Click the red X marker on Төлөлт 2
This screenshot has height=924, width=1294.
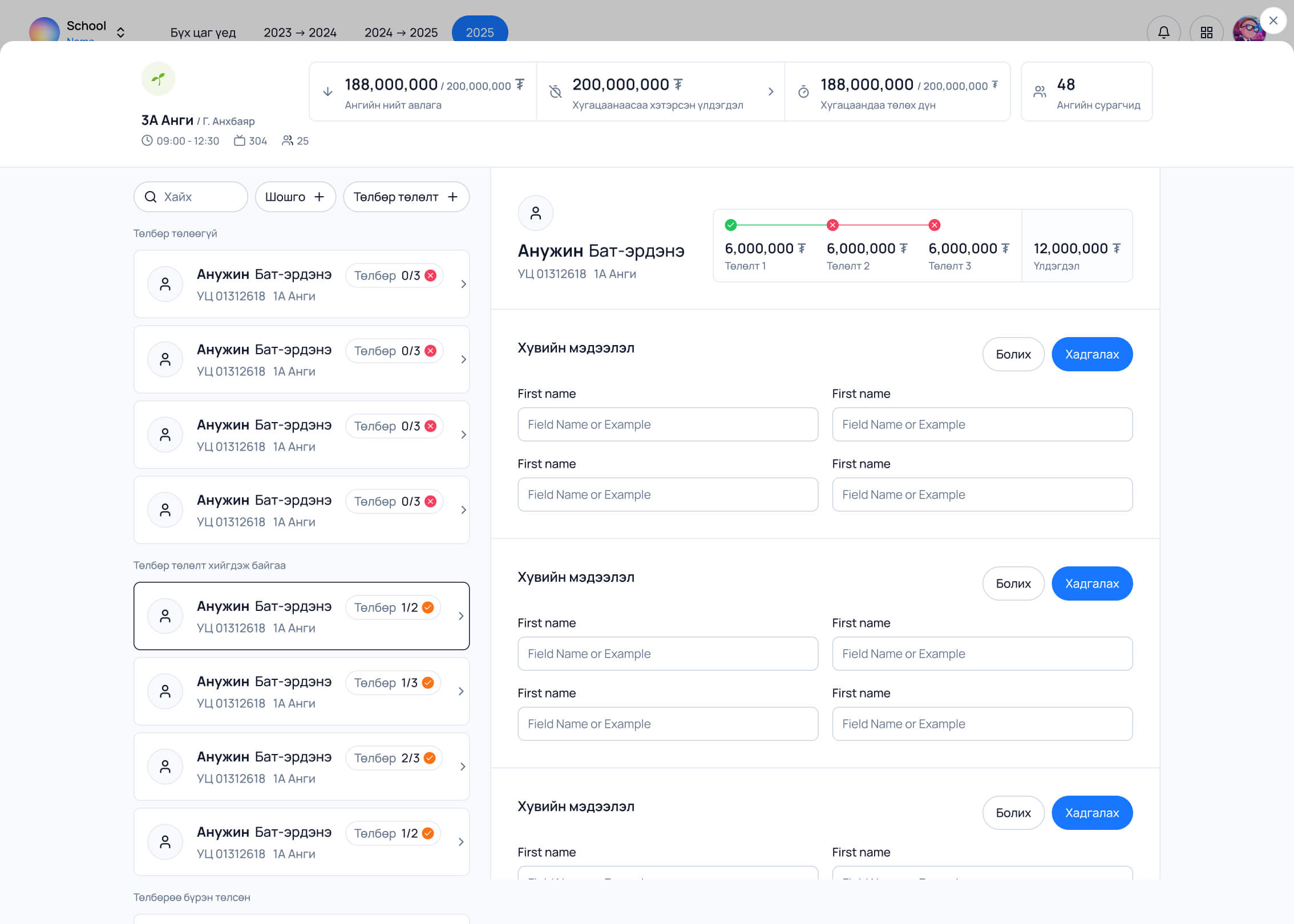(832, 225)
